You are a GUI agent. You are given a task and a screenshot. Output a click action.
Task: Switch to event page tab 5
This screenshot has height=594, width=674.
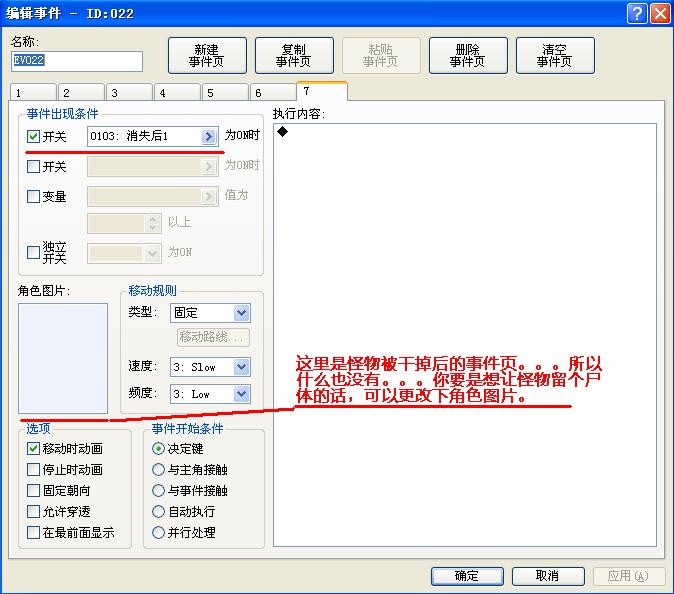(225, 92)
